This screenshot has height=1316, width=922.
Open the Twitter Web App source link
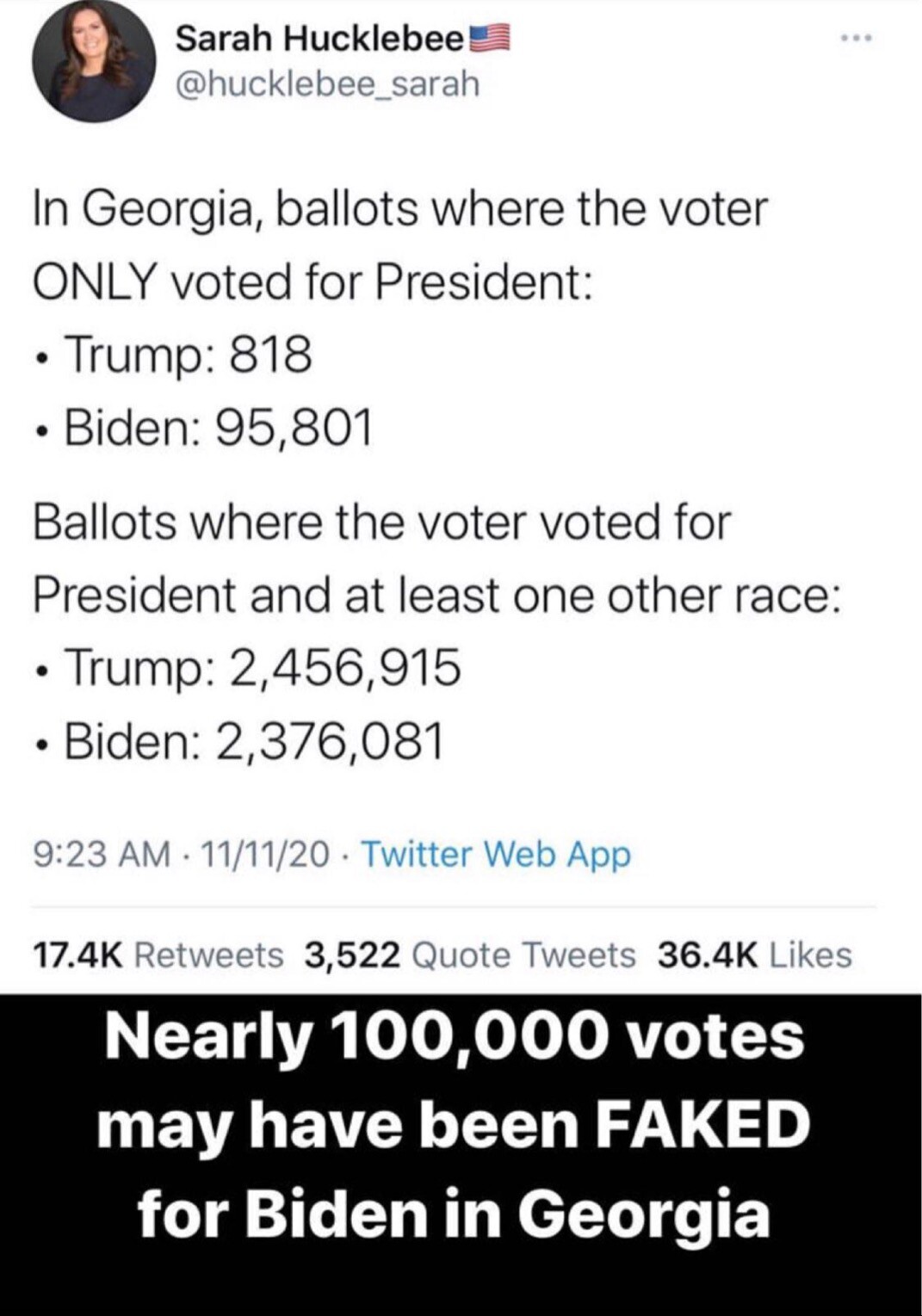click(x=496, y=854)
